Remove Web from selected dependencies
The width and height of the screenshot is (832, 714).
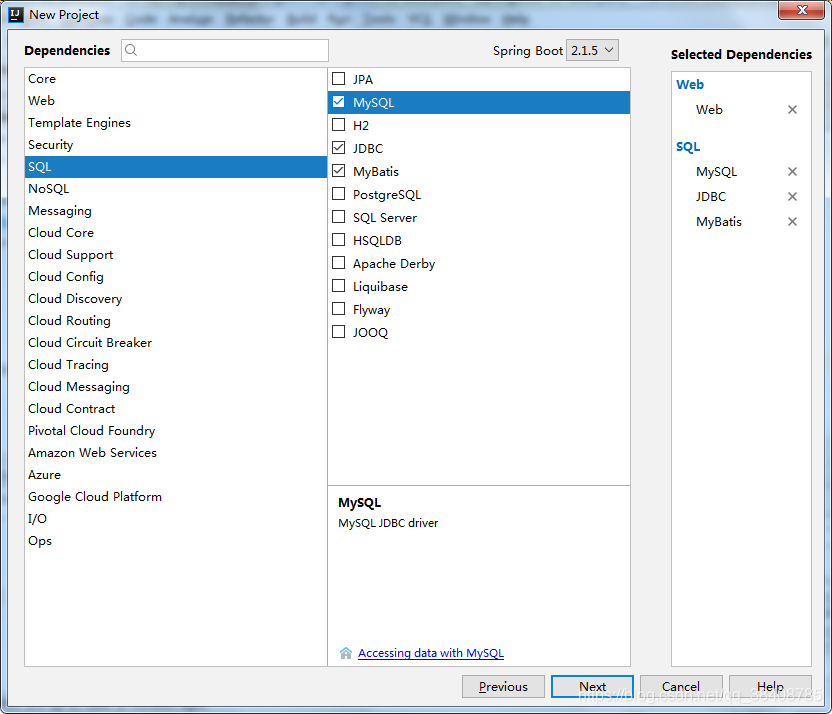[x=792, y=109]
